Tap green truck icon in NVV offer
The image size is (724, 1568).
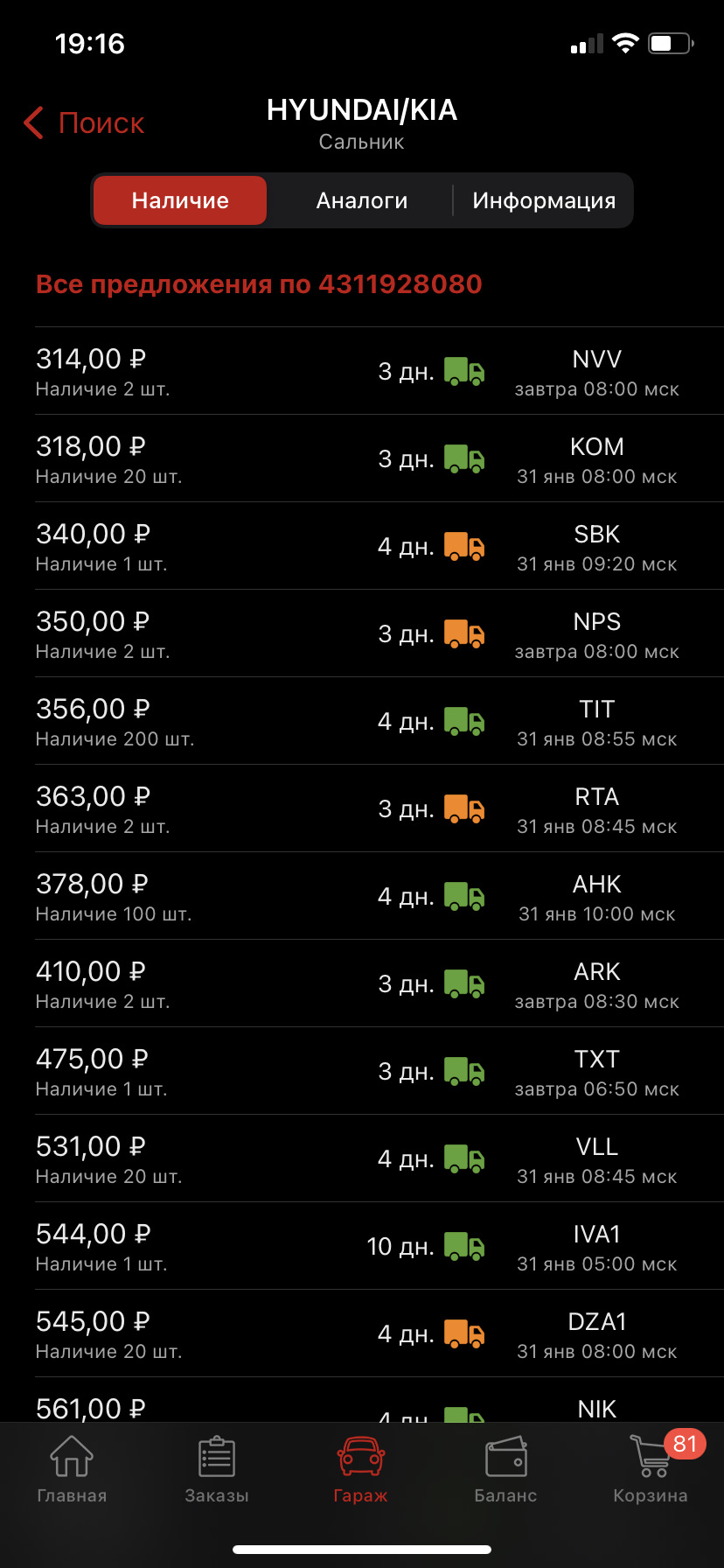[463, 372]
